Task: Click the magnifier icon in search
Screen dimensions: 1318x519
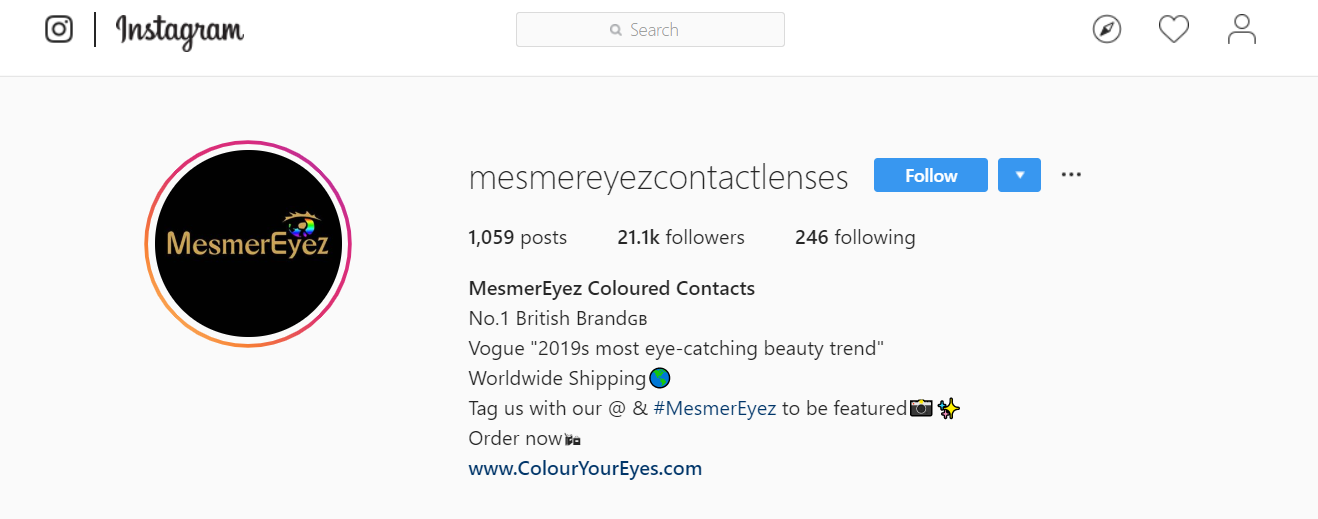Action: 616,31
